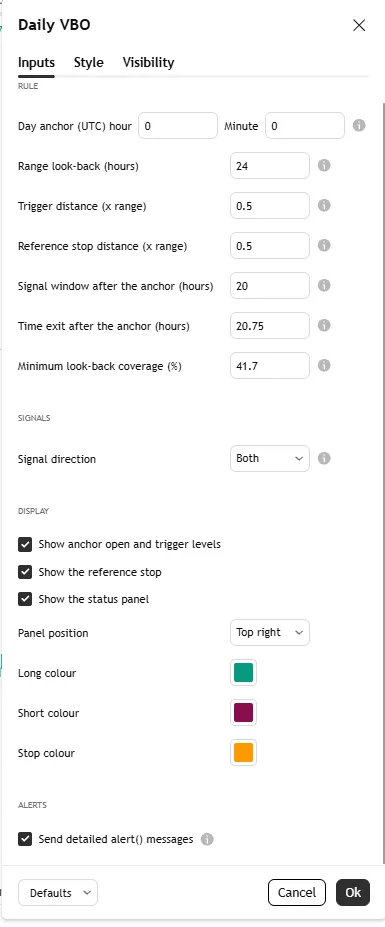This screenshot has height=927, width=385.
Task: Click info icon for Range look-back
Action: click(324, 166)
